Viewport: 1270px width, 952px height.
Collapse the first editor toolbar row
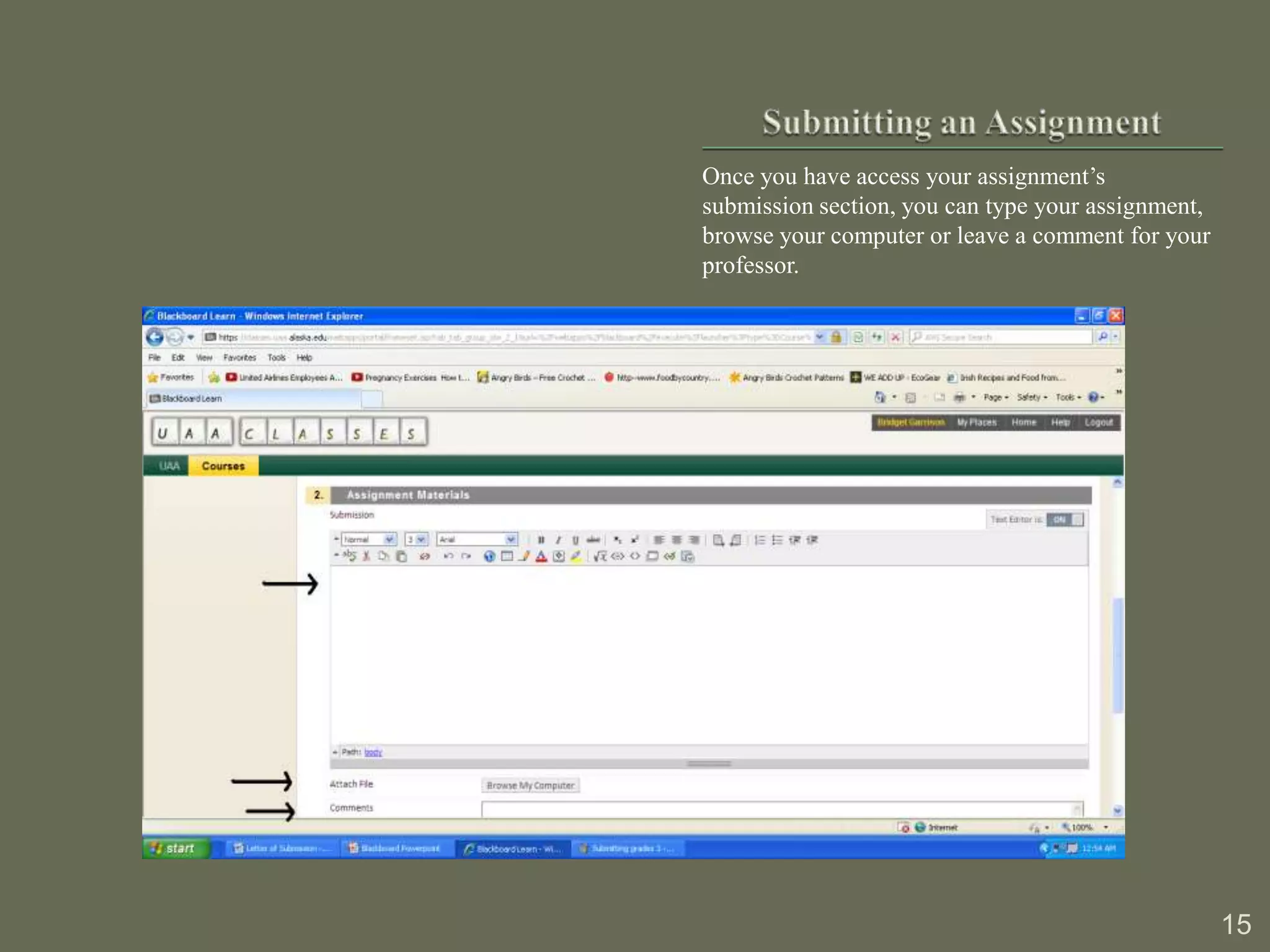337,539
